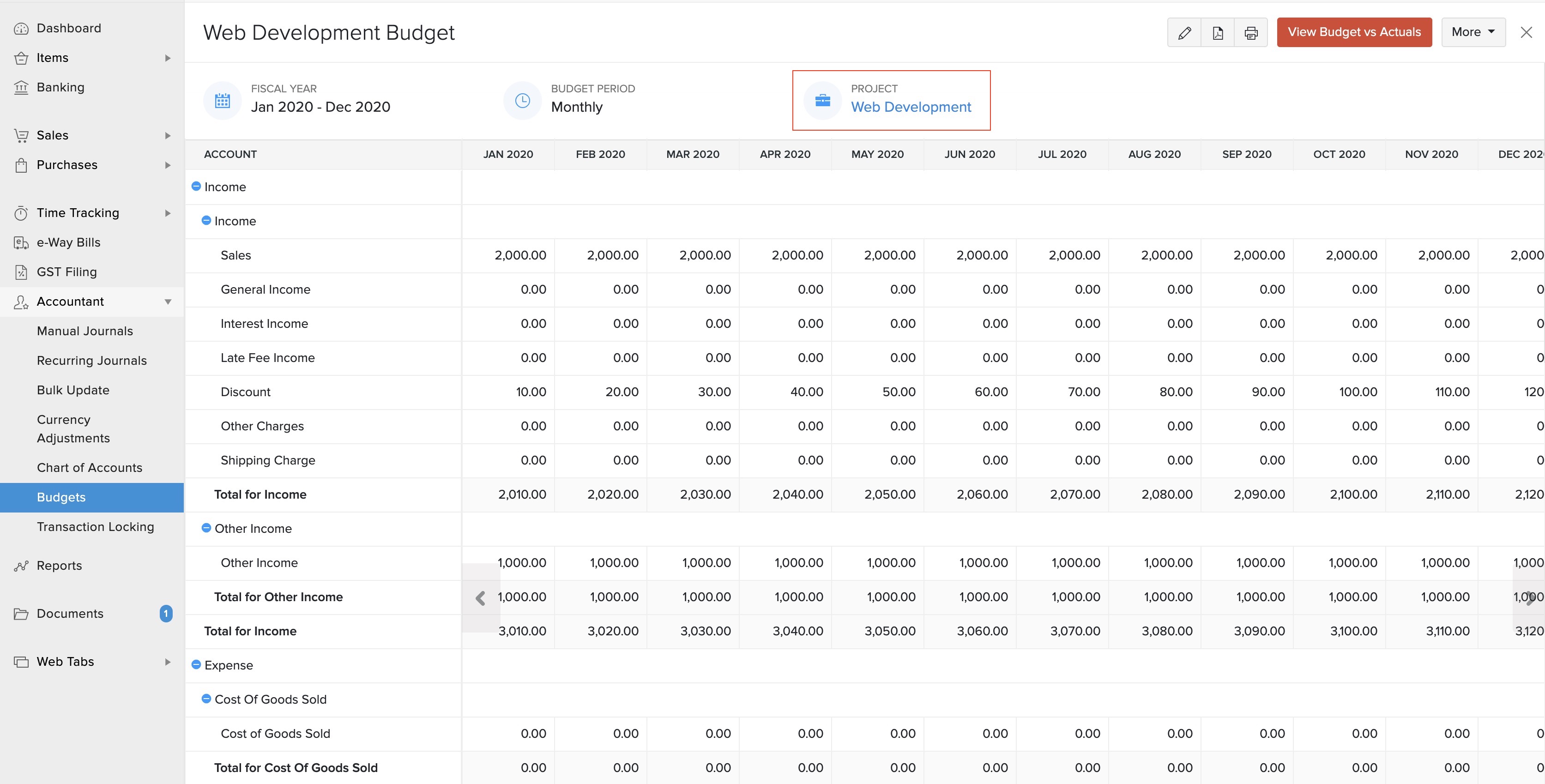Viewport: 1545px width, 784px height.
Task: Open Chart of Accounts in sidebar
Action: (x=90, y=468)
